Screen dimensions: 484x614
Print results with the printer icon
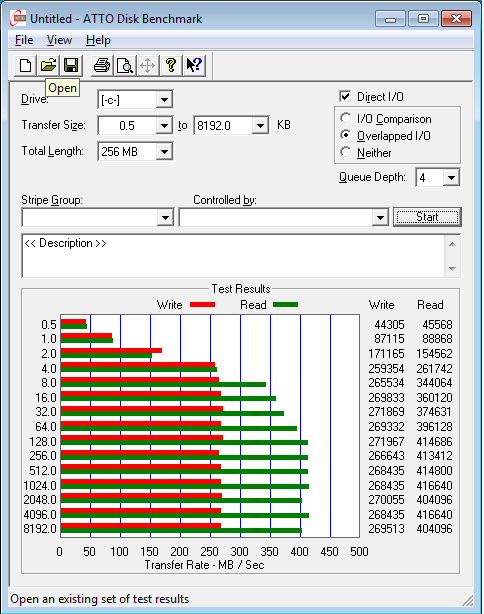102,65
